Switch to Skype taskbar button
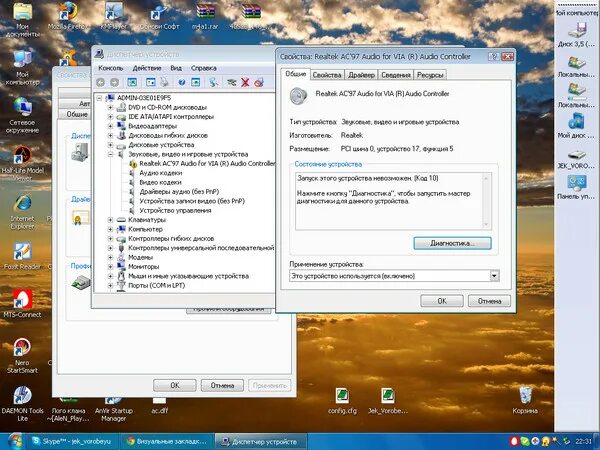Screen dimensions: 600x450 pos(72,441)
